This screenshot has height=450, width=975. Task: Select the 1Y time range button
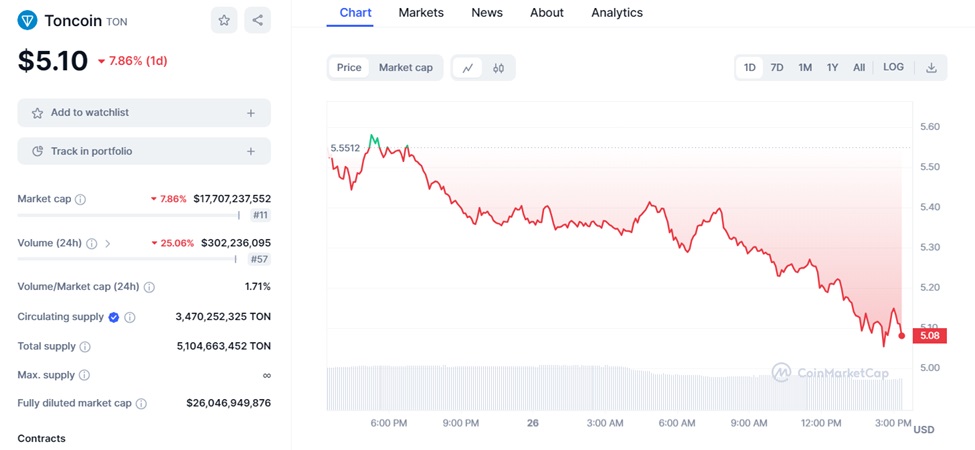832,68
